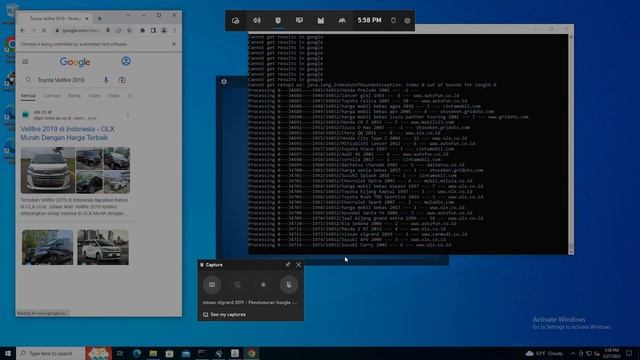The width and height of the screenshot is (640, 360).
Task: Open Chrome from taskbar
Action: tap(251, 353)
